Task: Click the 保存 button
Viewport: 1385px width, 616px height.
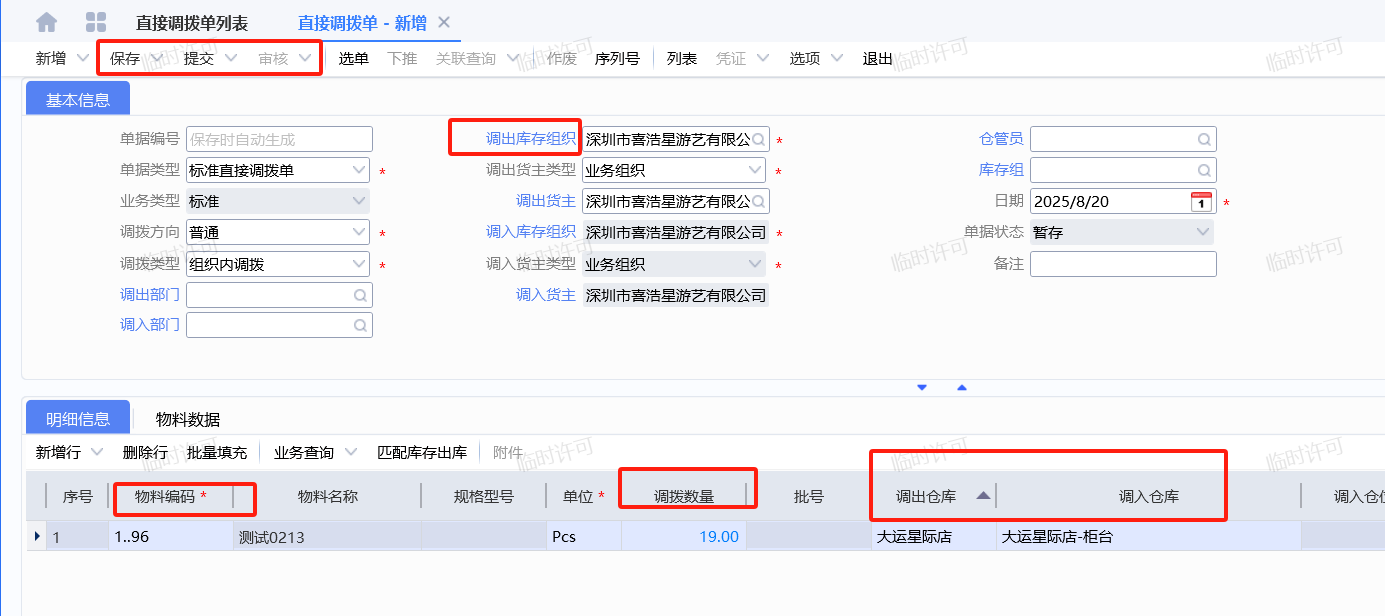Action: pos(125,59)
